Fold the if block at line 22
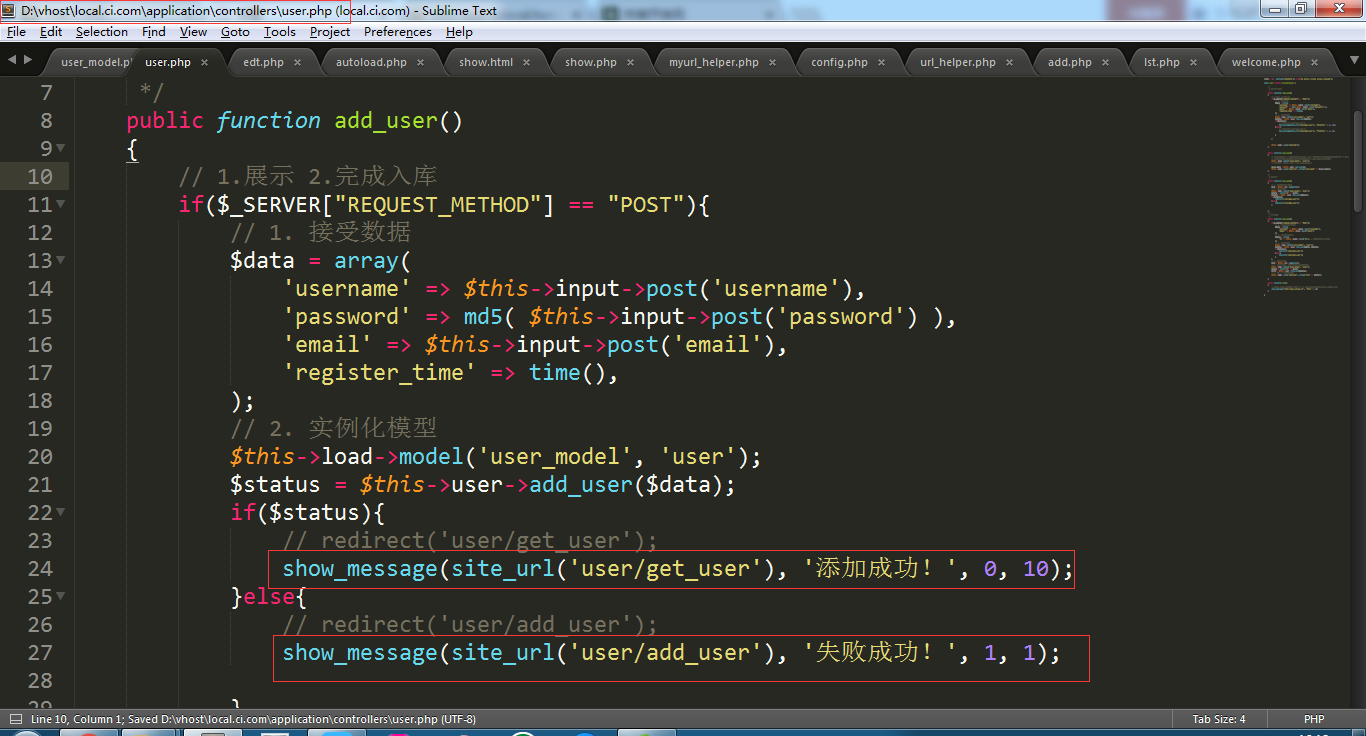This screenshot has height=736, width=1366. click(x=61, y=513)
